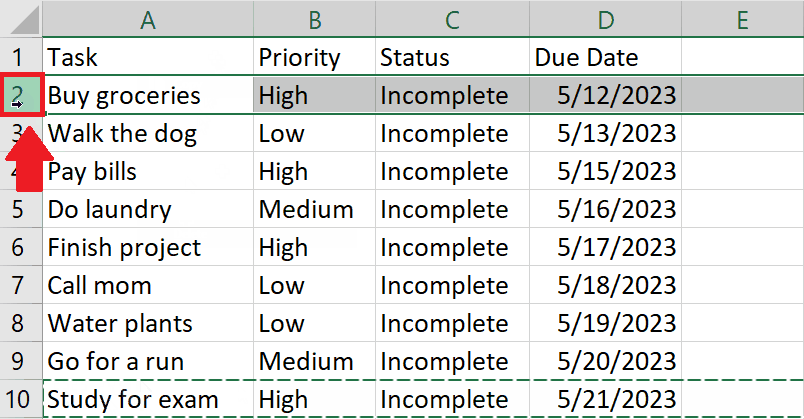Click the Medium priority for Do laundry
Screen dimensions: 804x419
pyautogui.click(x=314, y=209)
